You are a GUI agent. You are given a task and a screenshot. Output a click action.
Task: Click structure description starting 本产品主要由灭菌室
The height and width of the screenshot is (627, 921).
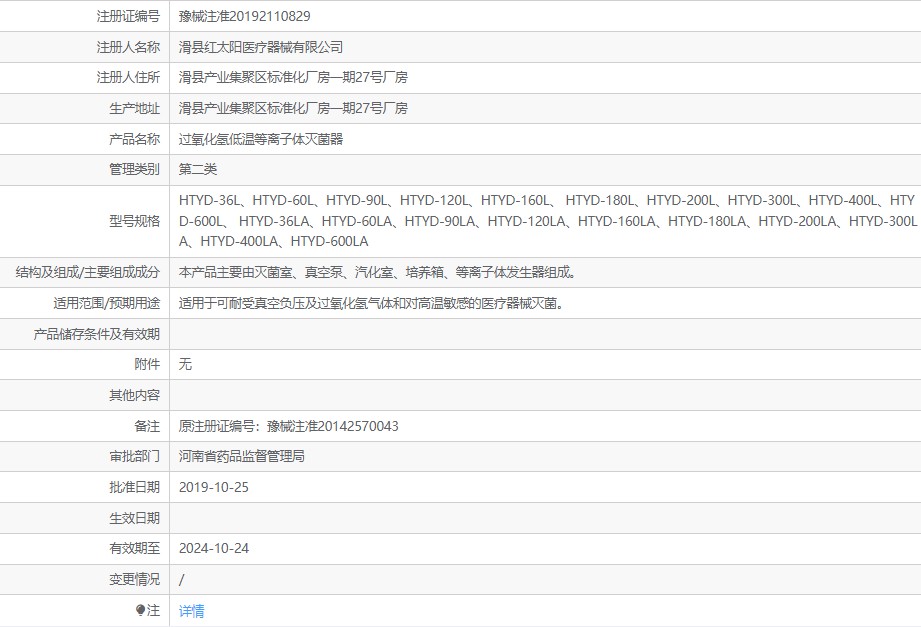tap(378, 273)
